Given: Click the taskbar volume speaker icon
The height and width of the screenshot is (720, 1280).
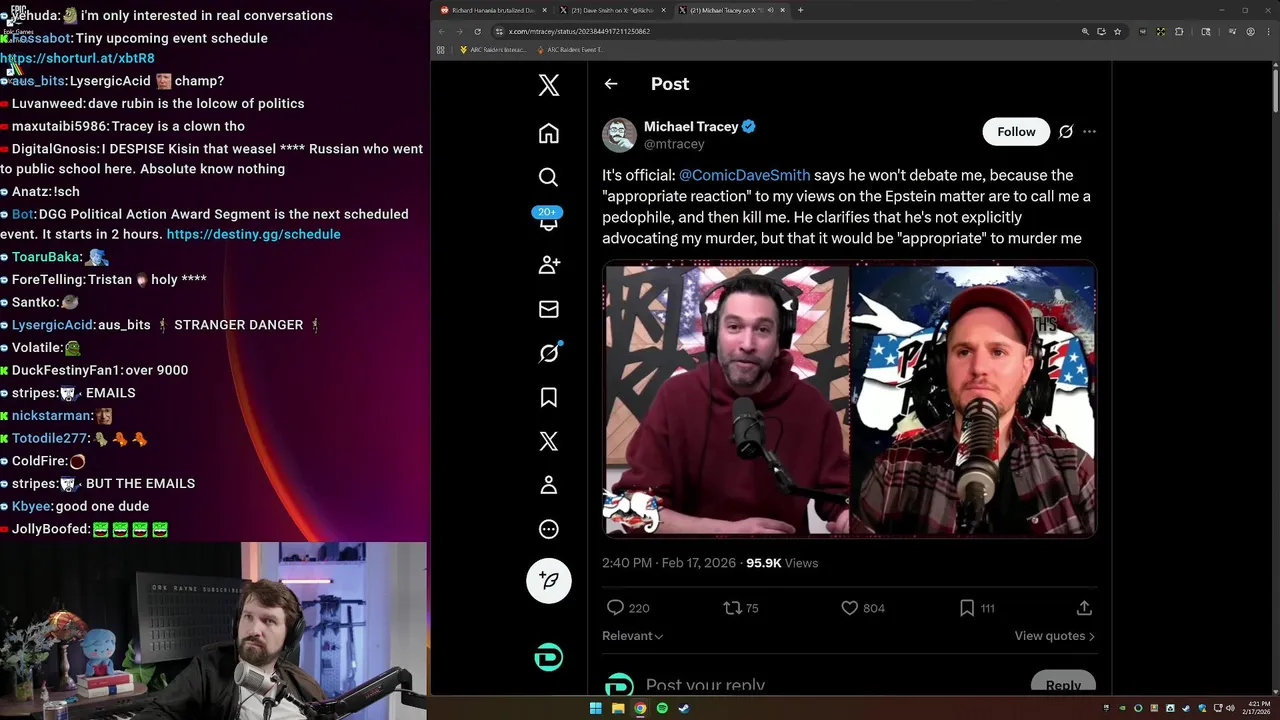Looking at the screenshot, I should pos(1231,708).
